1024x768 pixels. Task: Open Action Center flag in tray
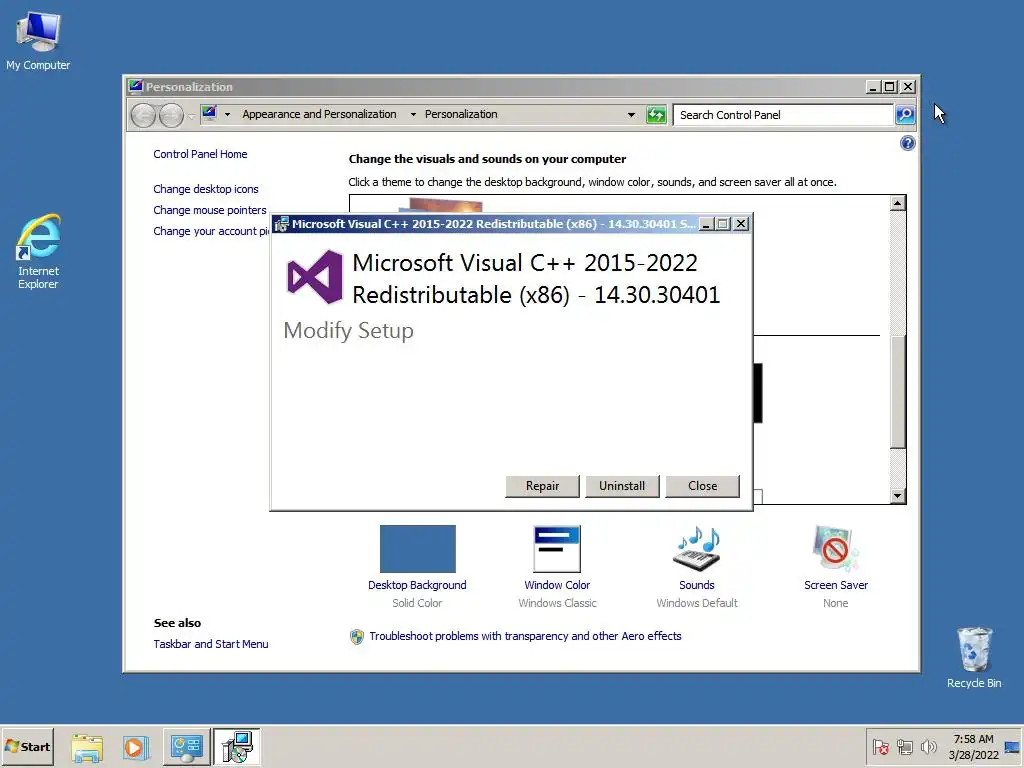pos(880,746)
